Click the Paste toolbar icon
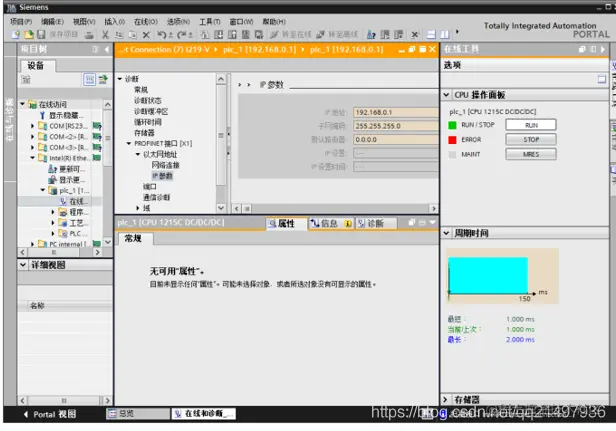 133,35
